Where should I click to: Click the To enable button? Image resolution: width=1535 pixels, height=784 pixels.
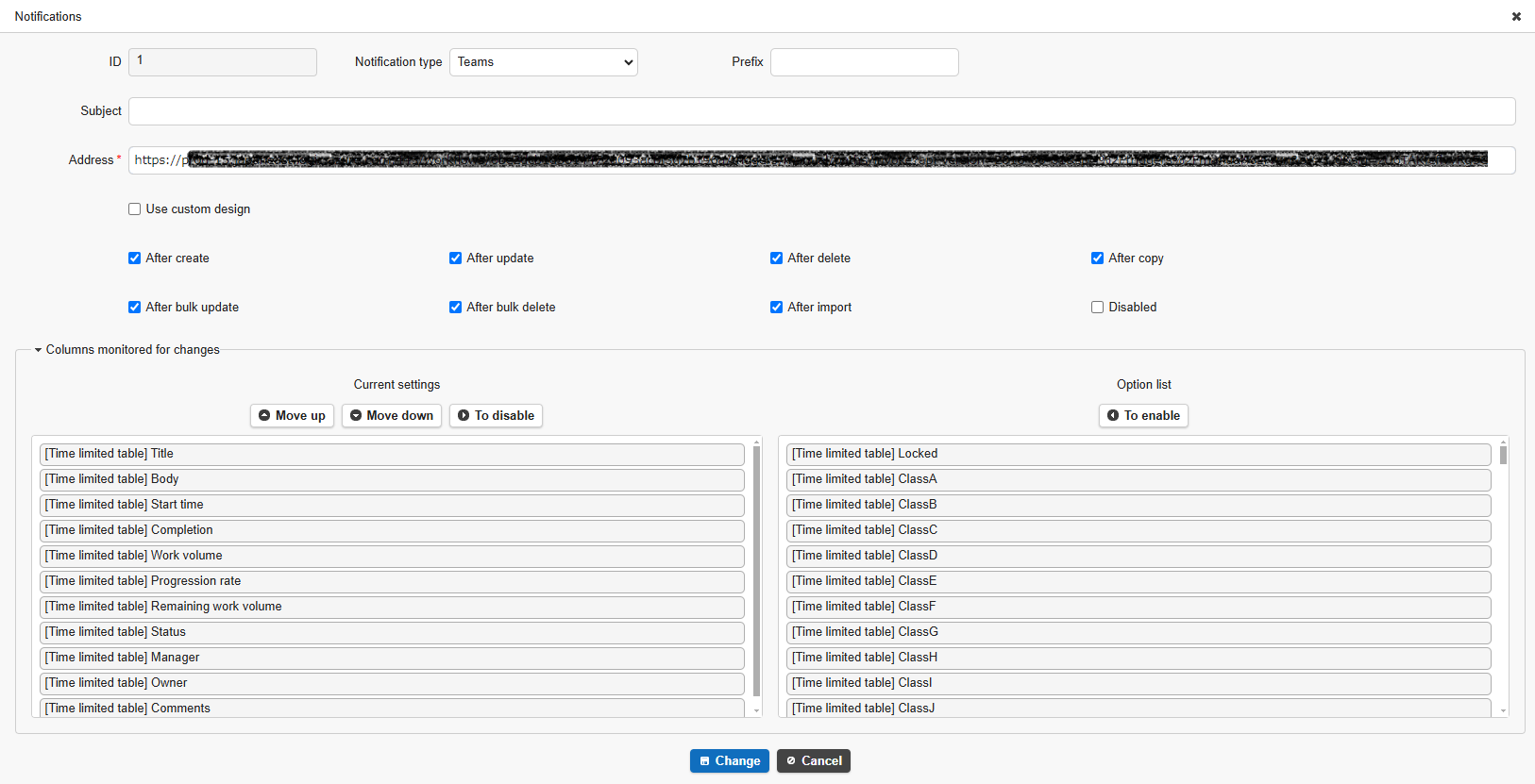[x=1143, y=415]
